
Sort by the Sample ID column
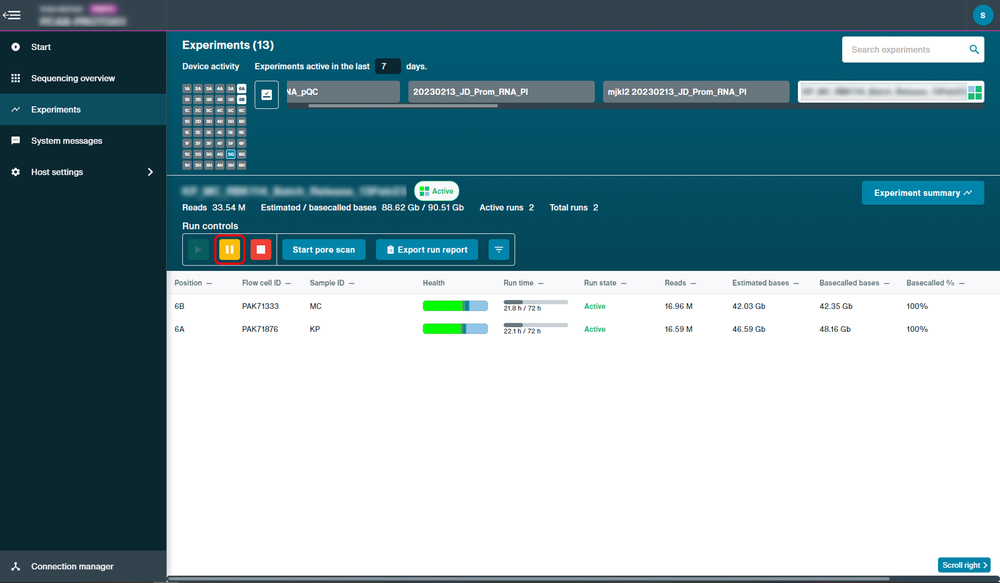tap(332, 283)
